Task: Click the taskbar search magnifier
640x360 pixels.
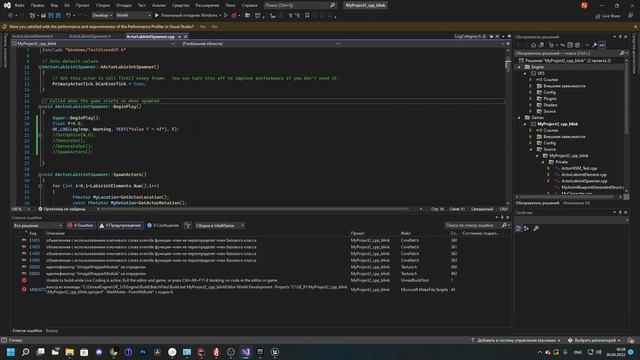Action: (x=26, y=352)
